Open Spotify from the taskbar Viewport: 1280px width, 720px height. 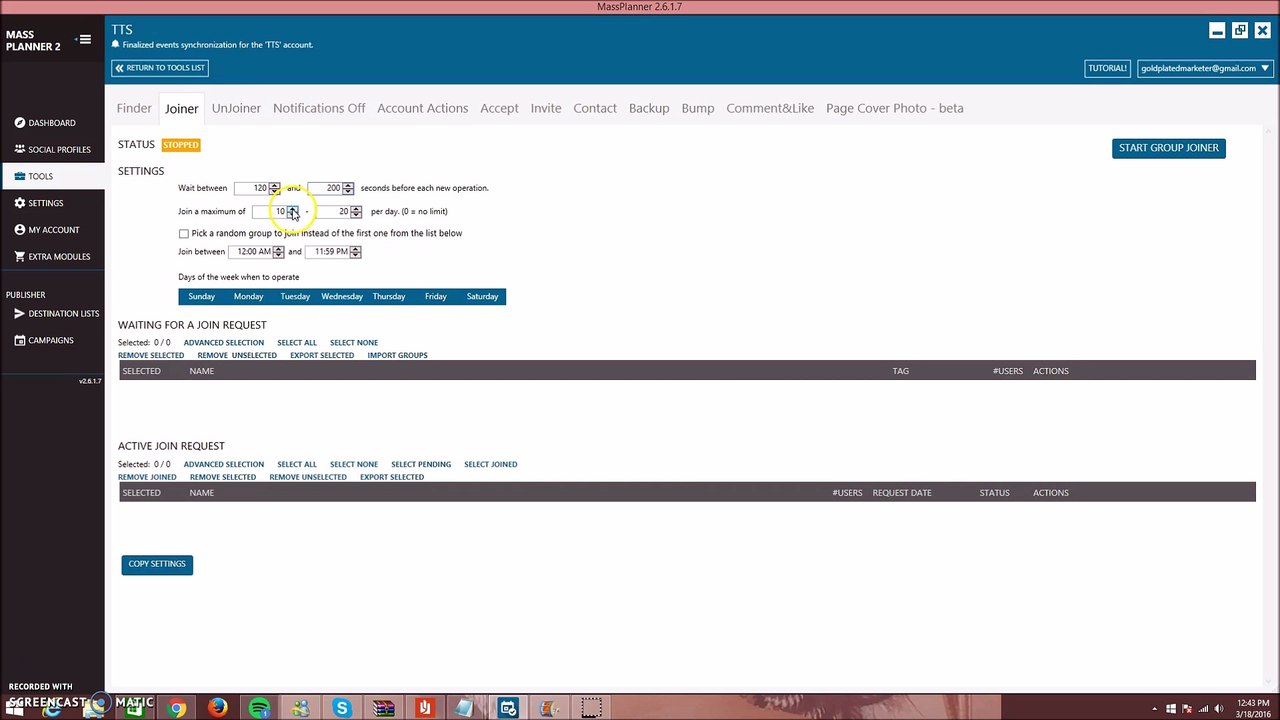click(259, 708)
